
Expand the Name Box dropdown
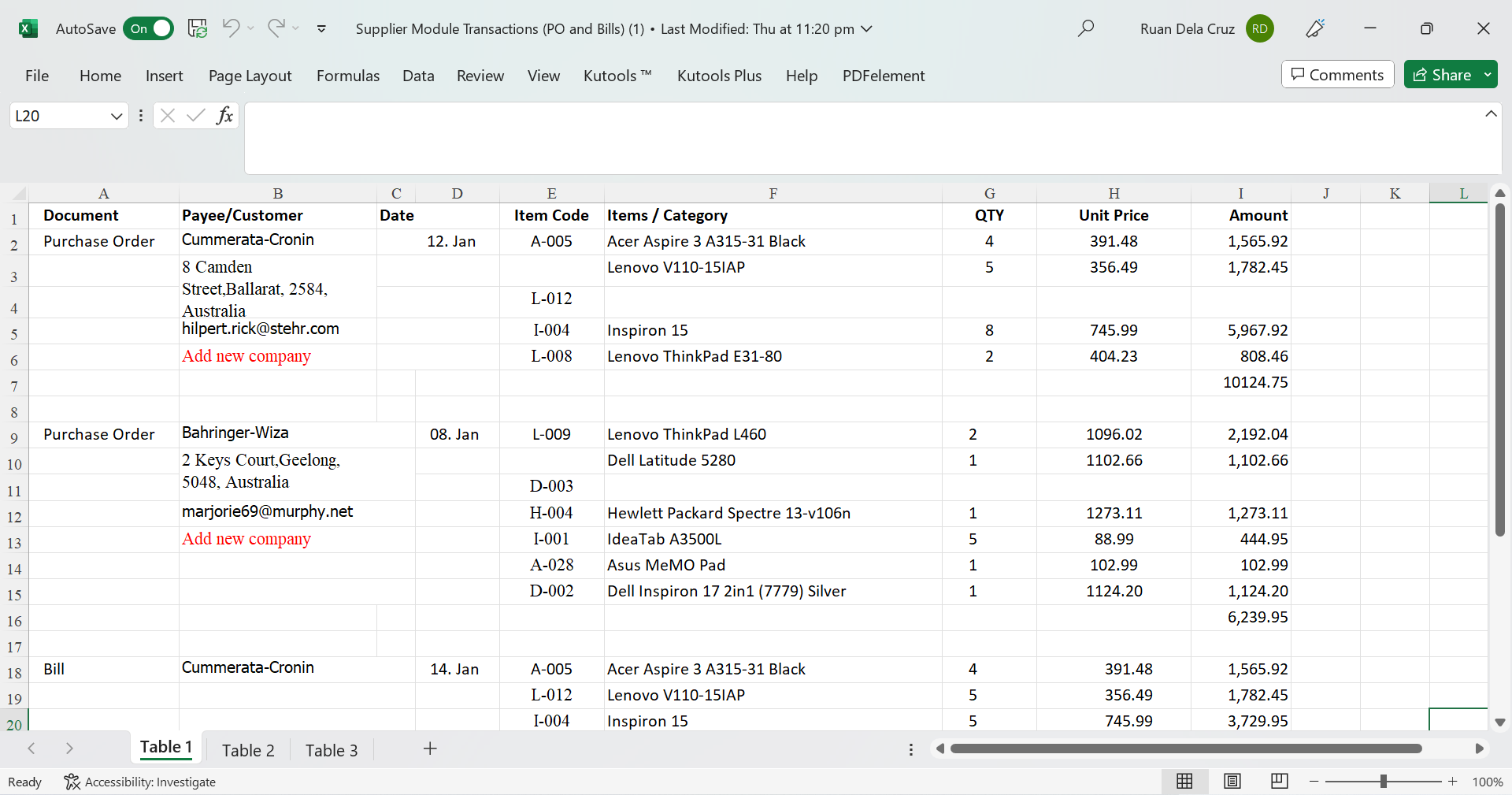pyautogui.click(x=117, y=116)
